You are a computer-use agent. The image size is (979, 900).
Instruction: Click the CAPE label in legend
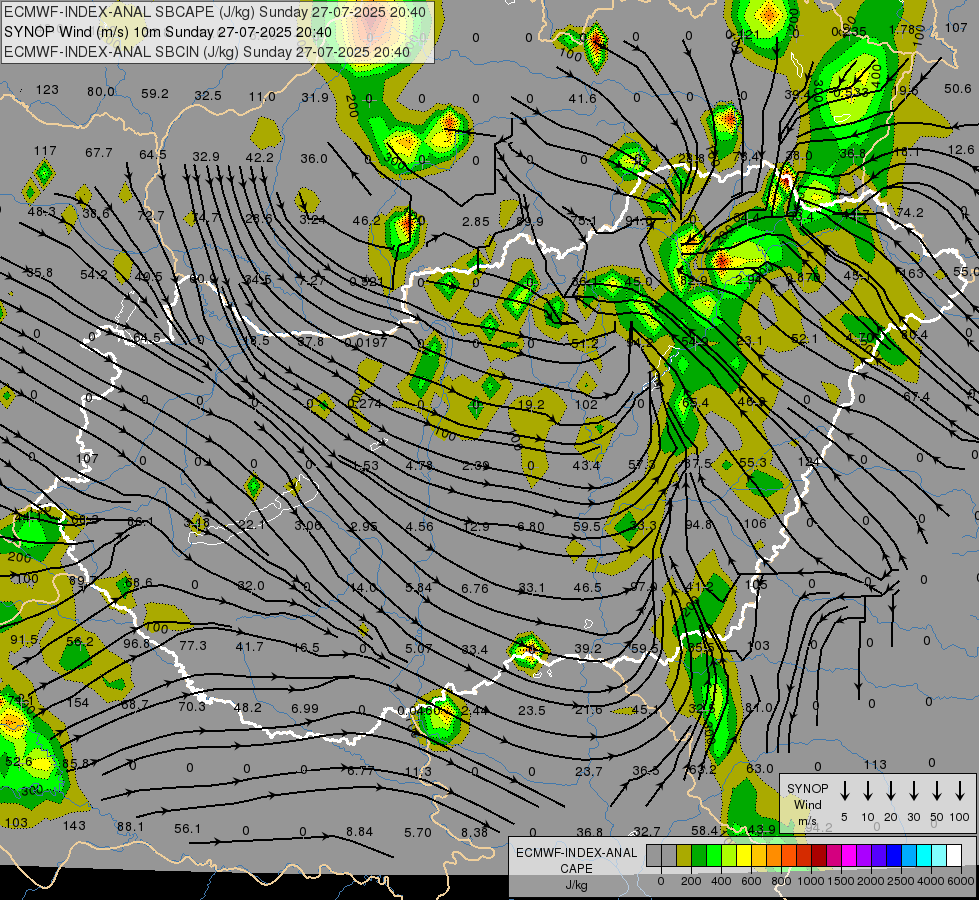click(576, 869)
